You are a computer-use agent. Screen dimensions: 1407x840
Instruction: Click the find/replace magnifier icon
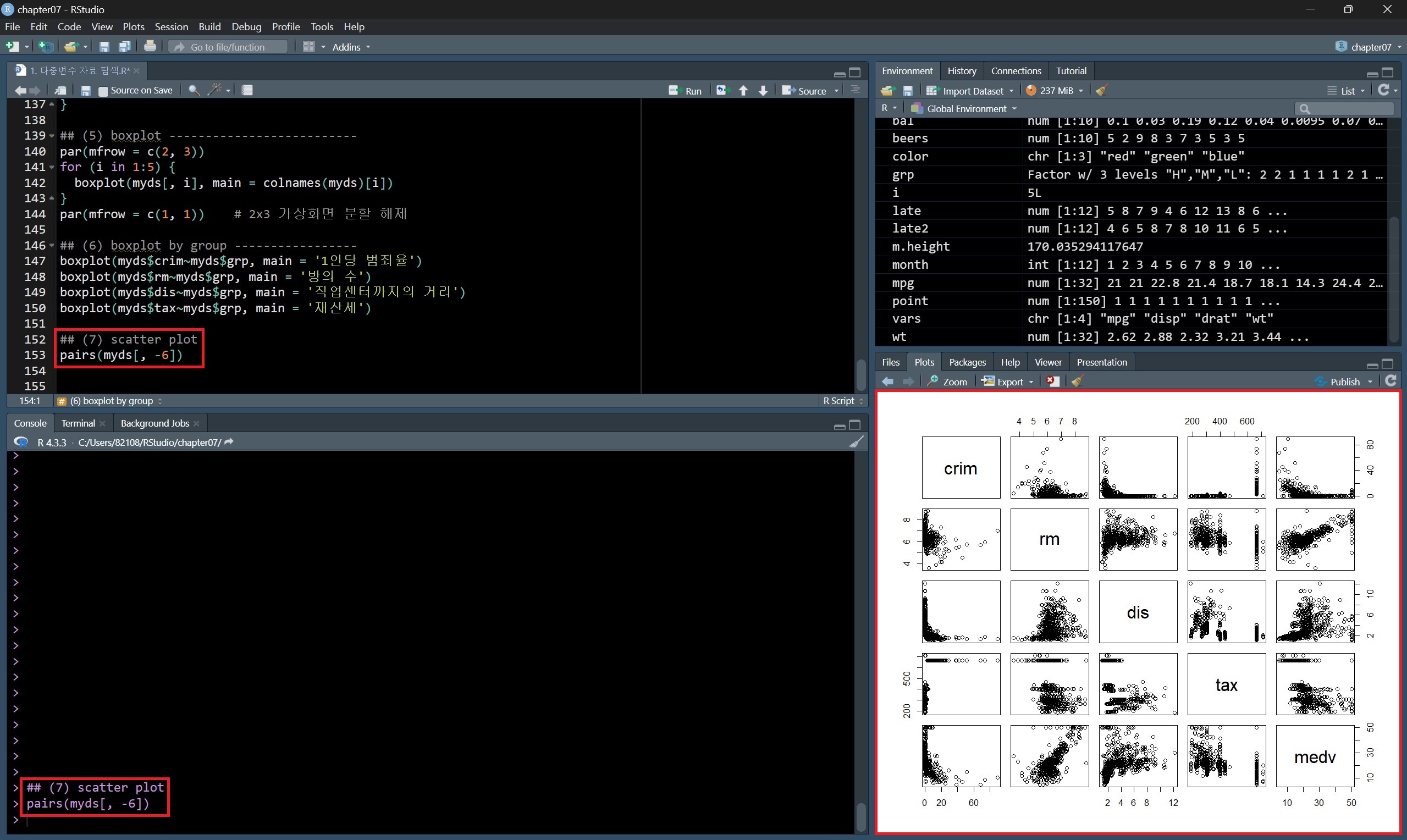pyautogui.click(x=194, y=90)
